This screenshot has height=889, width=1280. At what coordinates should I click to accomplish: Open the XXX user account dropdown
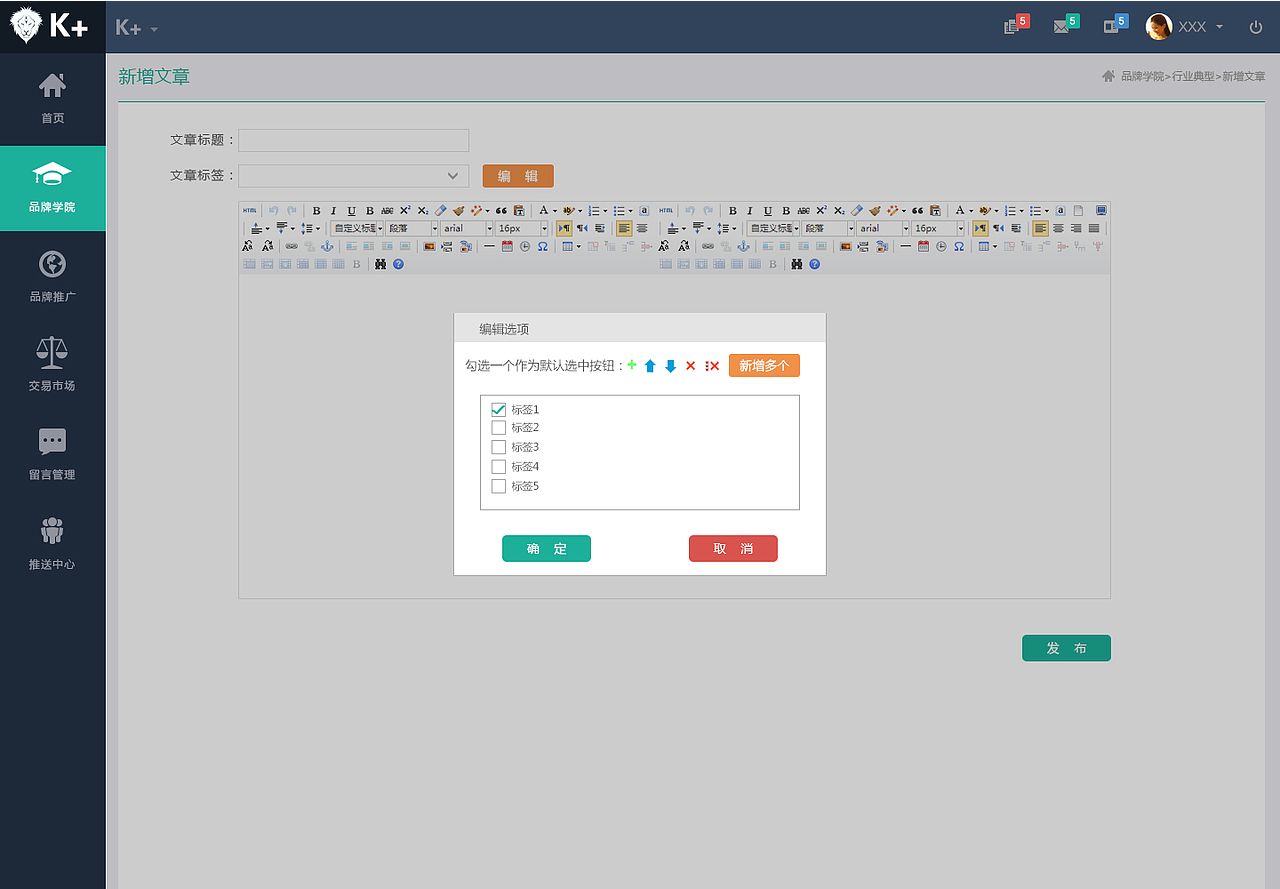[1201, 27]
